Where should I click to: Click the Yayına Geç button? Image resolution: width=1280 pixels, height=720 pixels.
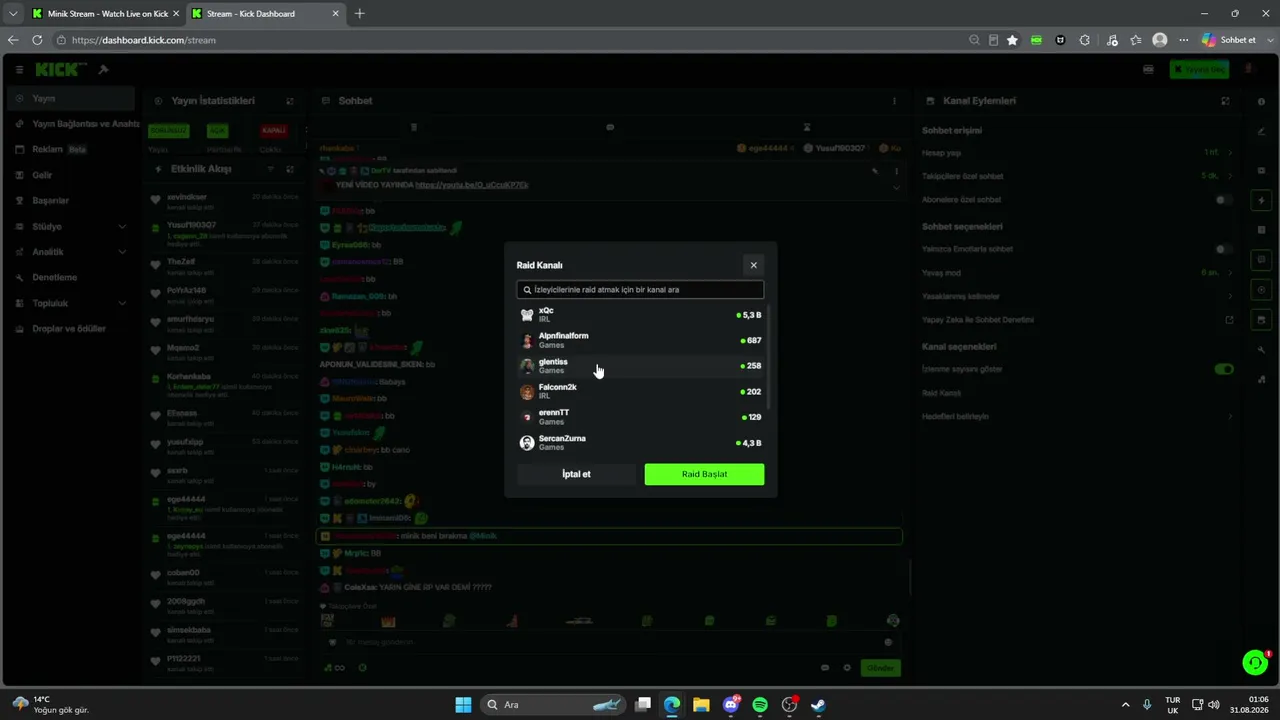tap(1199, 70)
